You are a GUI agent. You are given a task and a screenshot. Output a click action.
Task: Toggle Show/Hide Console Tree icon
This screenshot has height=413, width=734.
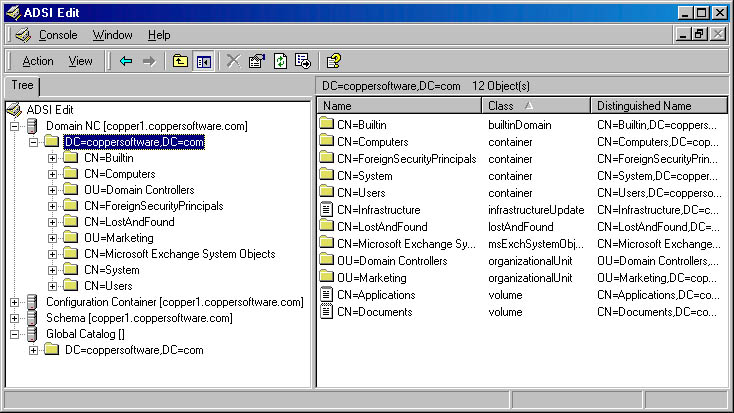(204, 61)
